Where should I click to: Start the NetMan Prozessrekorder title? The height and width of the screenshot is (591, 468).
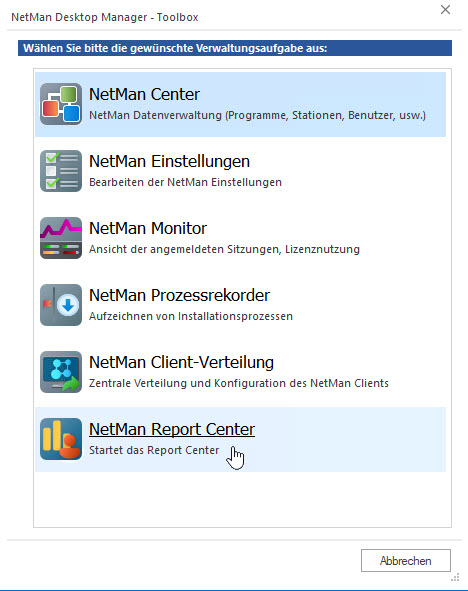pyautogui.click(x=179, y=295)
